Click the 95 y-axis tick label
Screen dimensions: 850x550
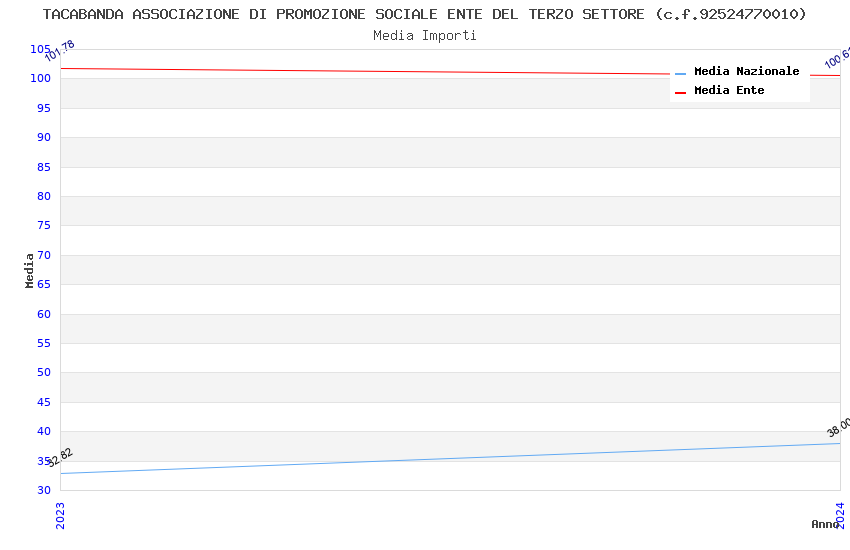point(43,108)
